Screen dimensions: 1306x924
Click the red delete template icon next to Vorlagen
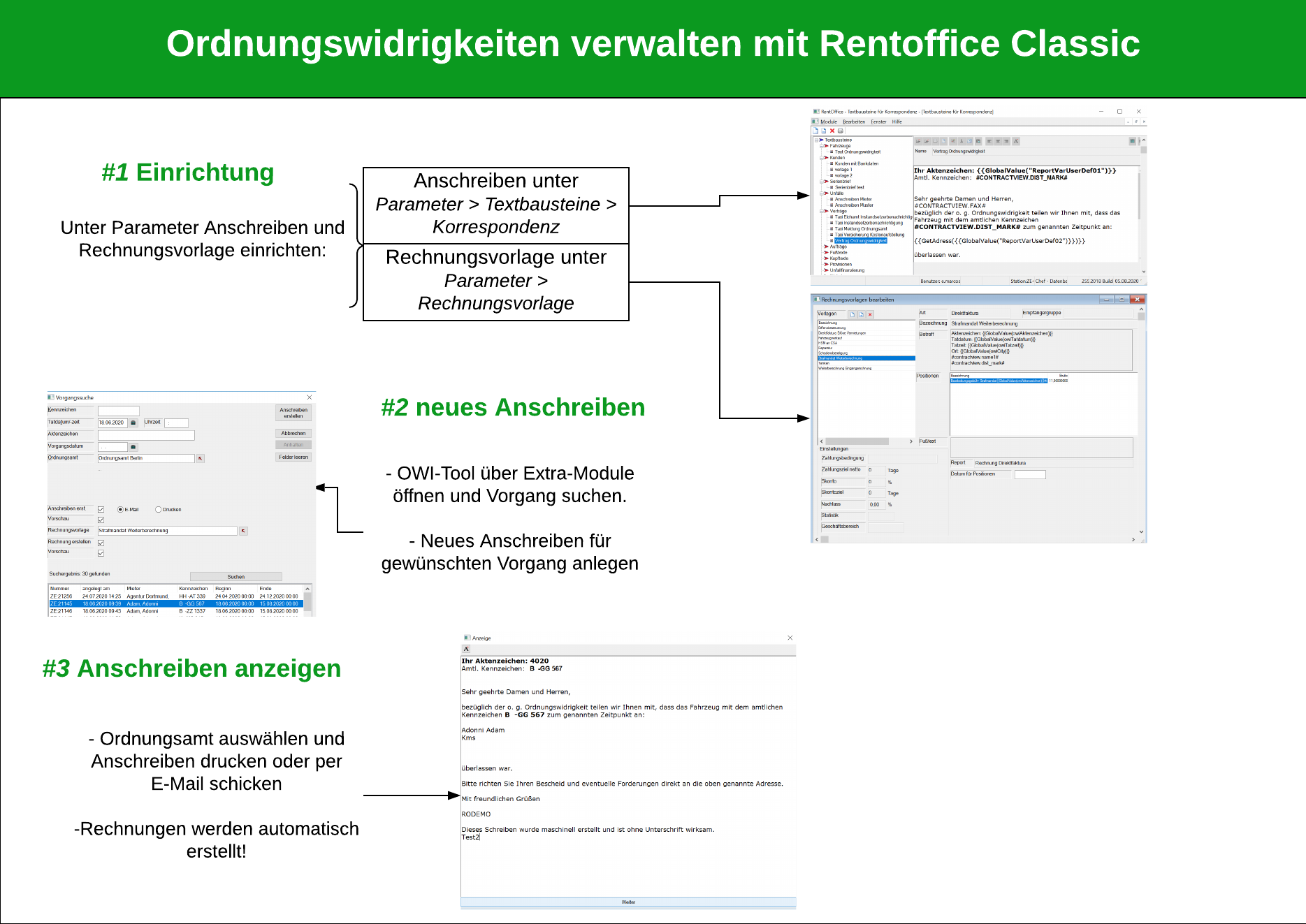click(870, 314)
